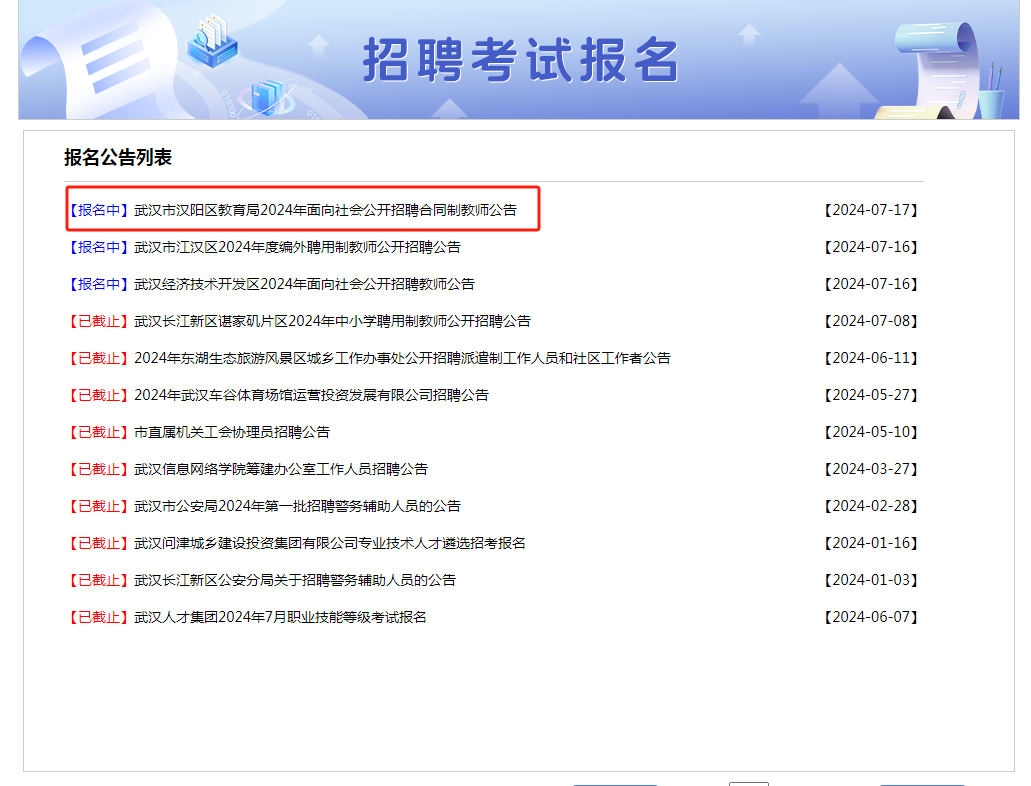Click the date 2024-01-03
Screen dimensions: 1031x786
coord(871,580)
